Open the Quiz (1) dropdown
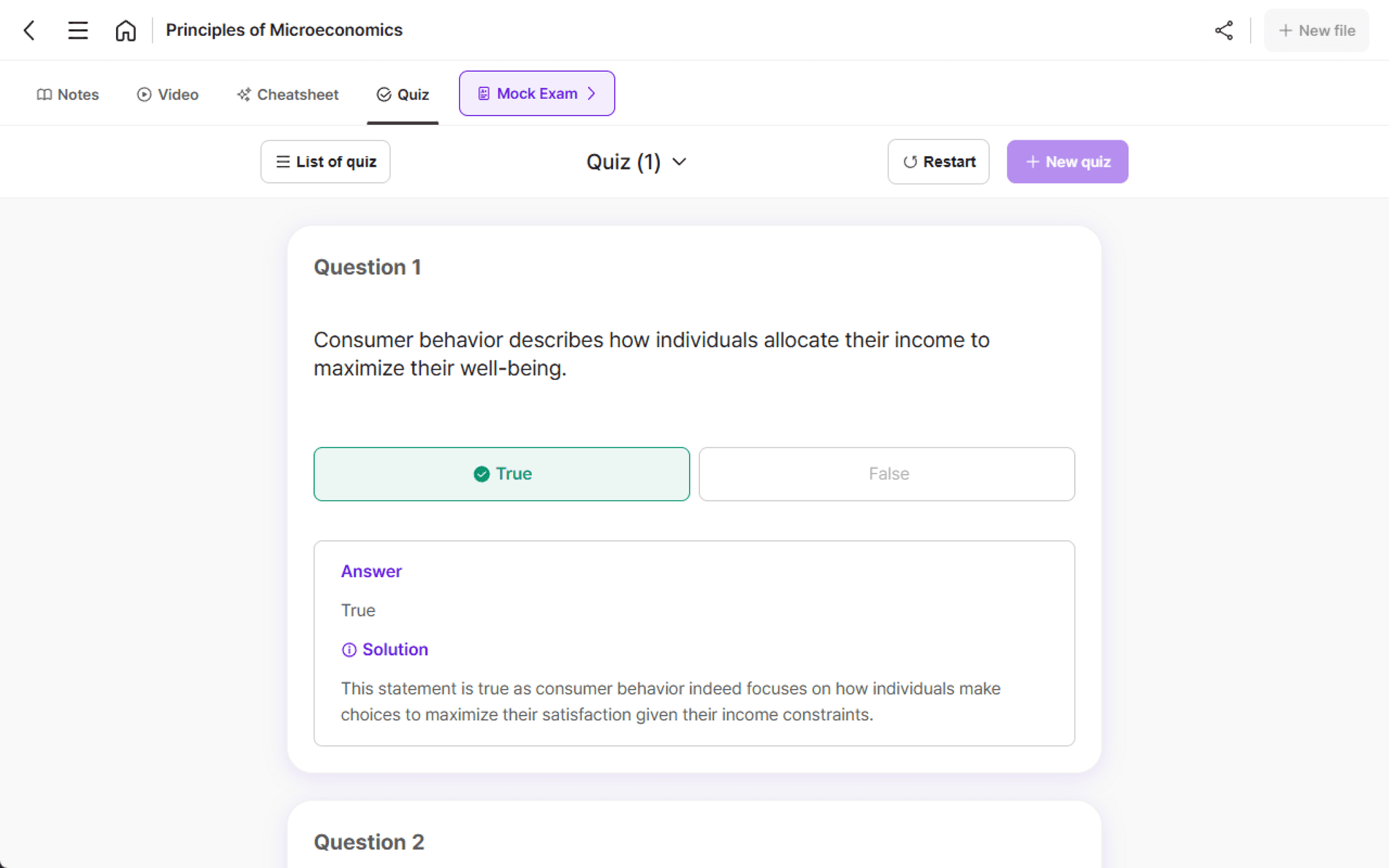The width and height of the screenshot is (1389, 868). tap(636, 161)
